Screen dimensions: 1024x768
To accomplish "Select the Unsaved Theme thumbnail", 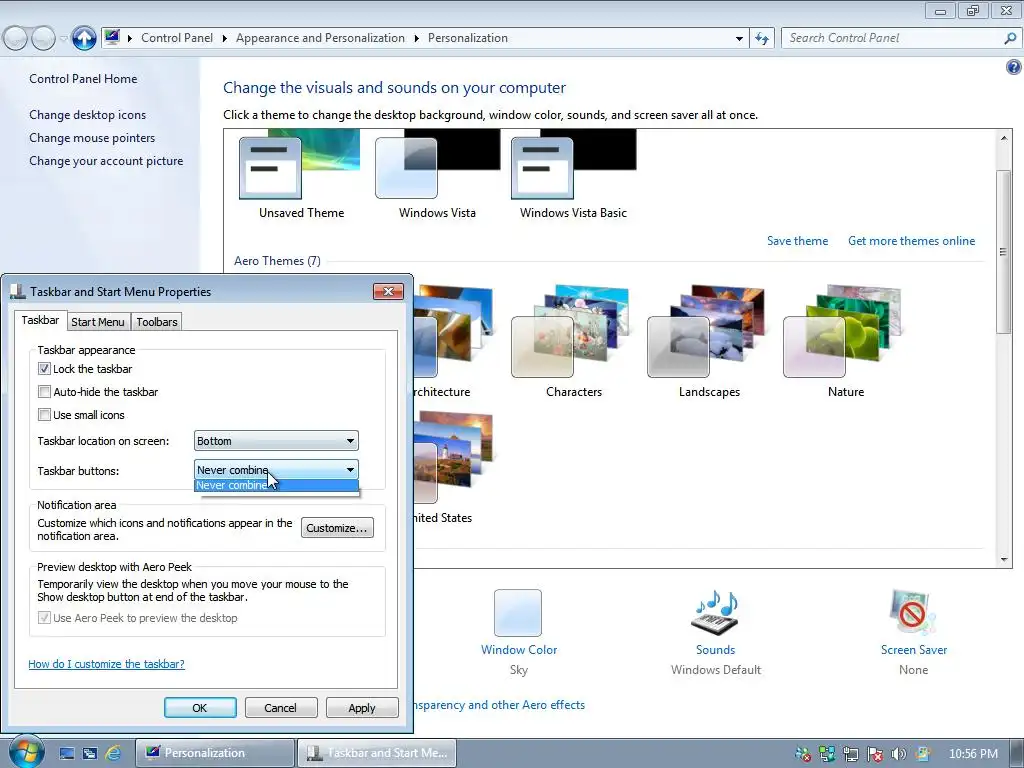I will (x=301, y=174).
